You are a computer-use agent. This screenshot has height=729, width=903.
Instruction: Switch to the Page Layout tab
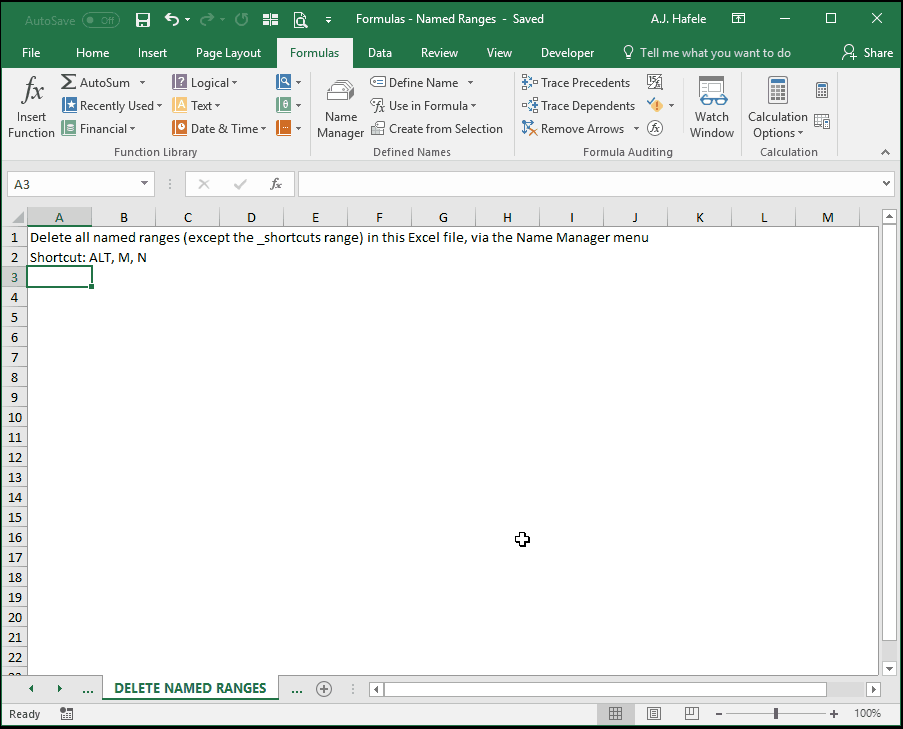[228, 53]
